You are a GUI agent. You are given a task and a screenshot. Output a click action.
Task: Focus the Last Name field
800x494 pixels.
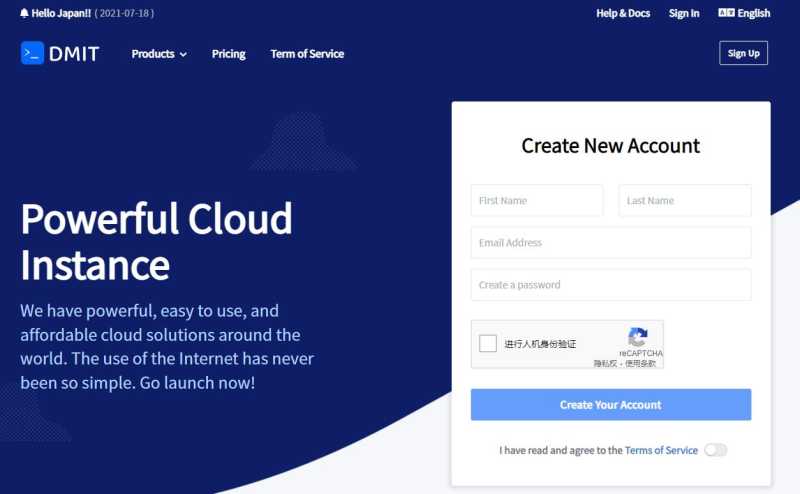(685, 201)
